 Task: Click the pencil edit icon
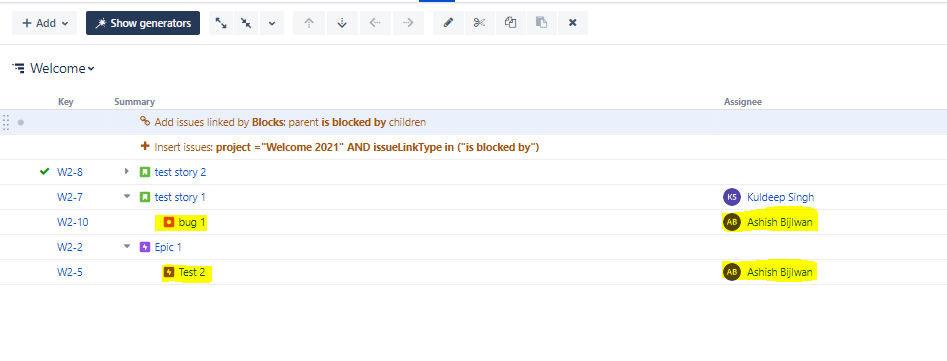pyautogui.click(x=448, y=23)
